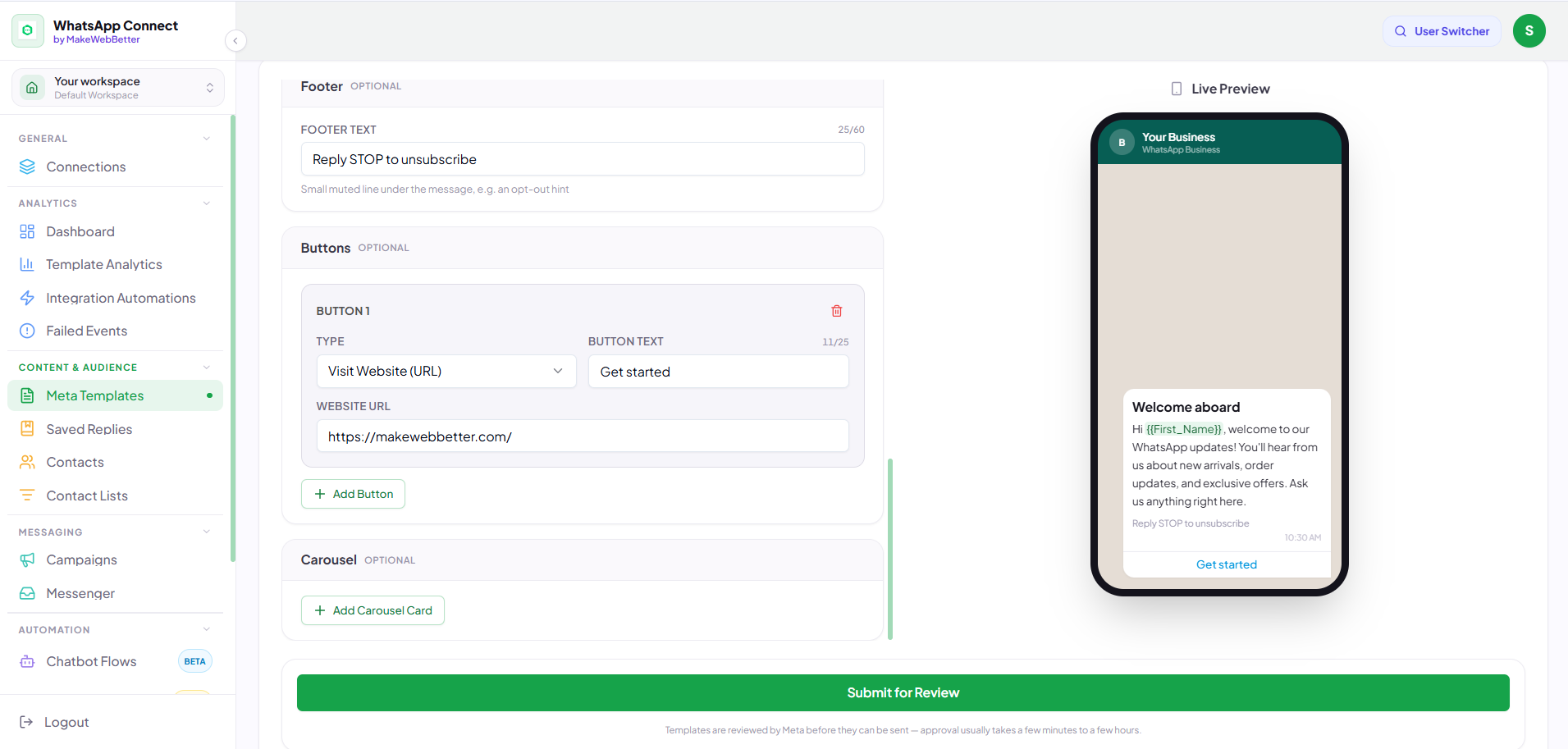Open the User Switcher search button
Viewport: 1568px width, 749px height.
pyautogui.click(x=1442, y=31)
